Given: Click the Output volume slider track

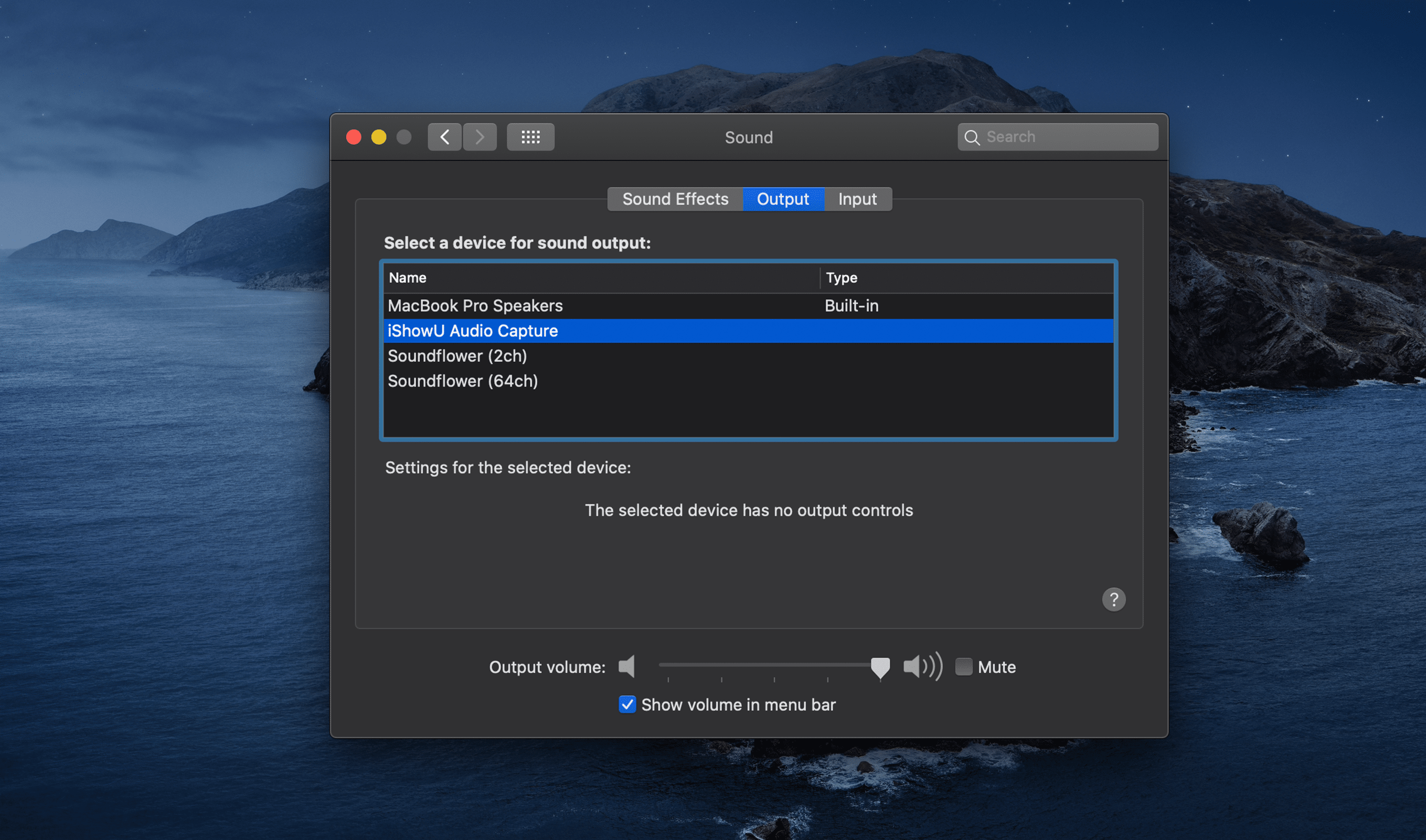Looking at the screenshot, I should 764,664.
